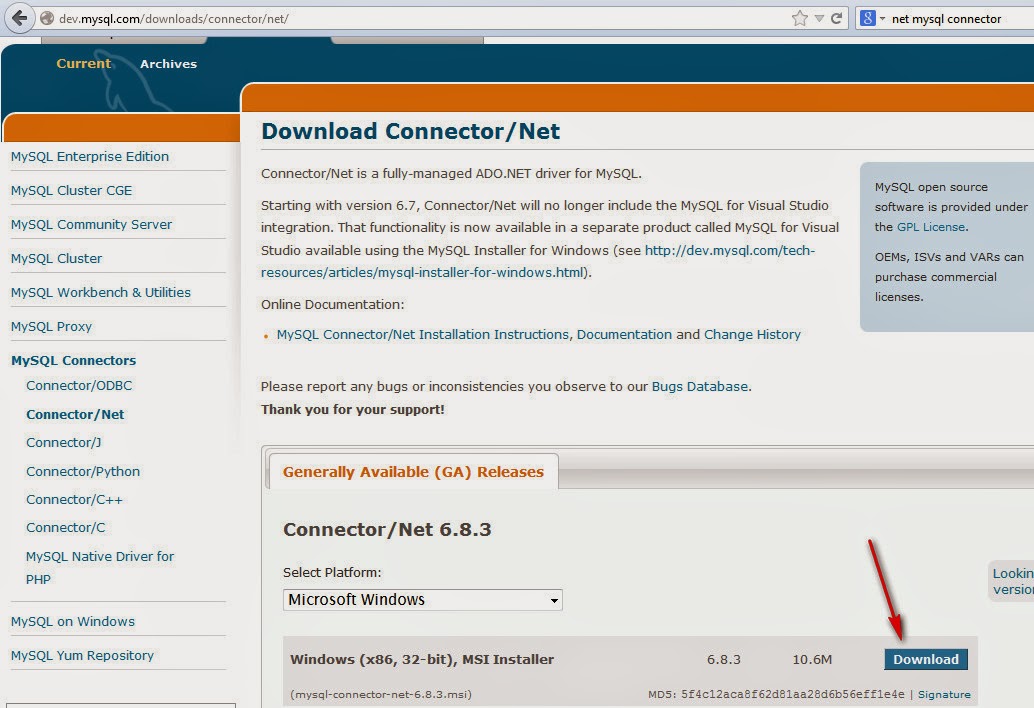1034x708 pixels.
Task: Click Download button for MSI Installer
Action: tap(926, 659)
